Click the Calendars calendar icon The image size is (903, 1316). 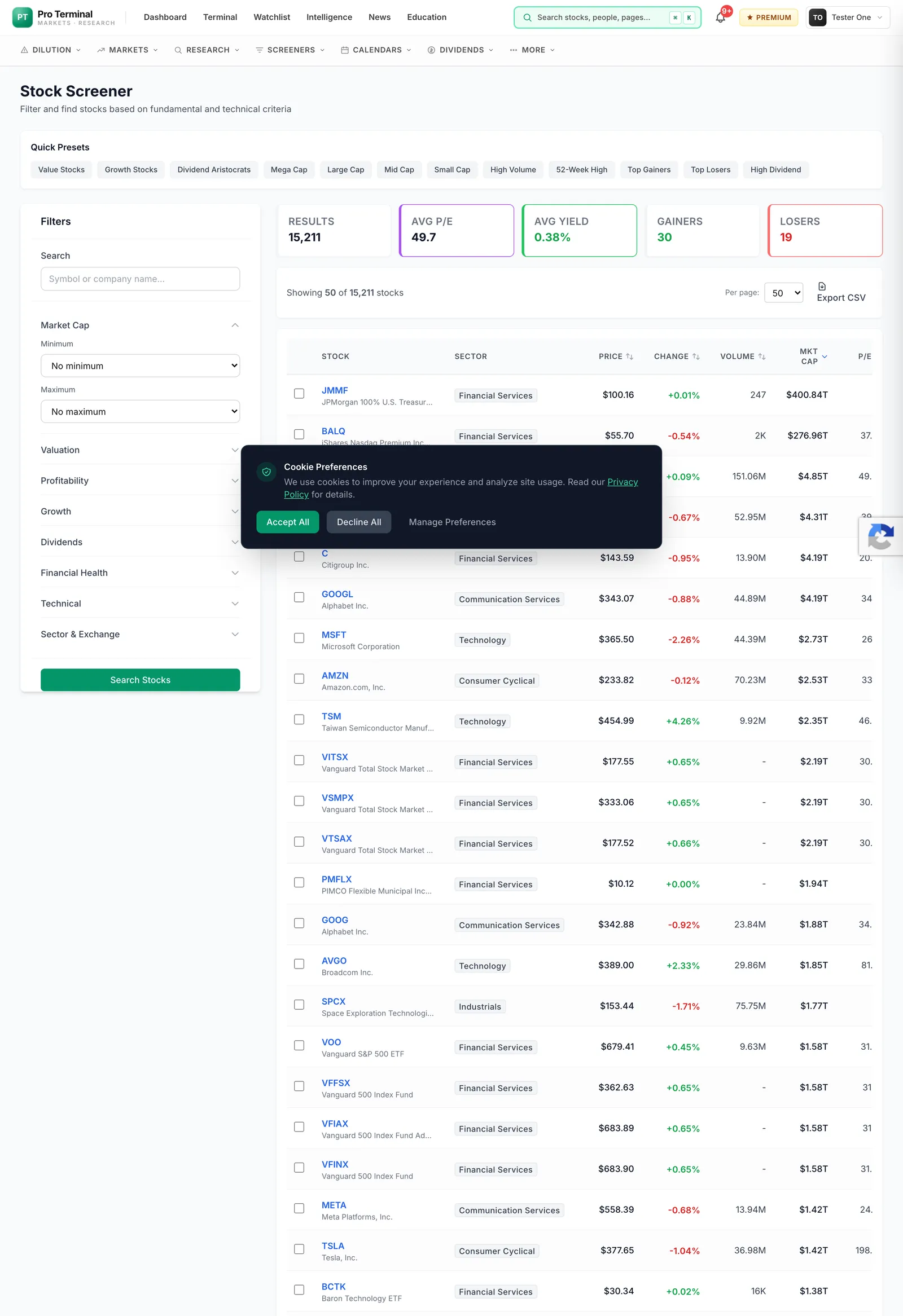click(x=344, y=50)
